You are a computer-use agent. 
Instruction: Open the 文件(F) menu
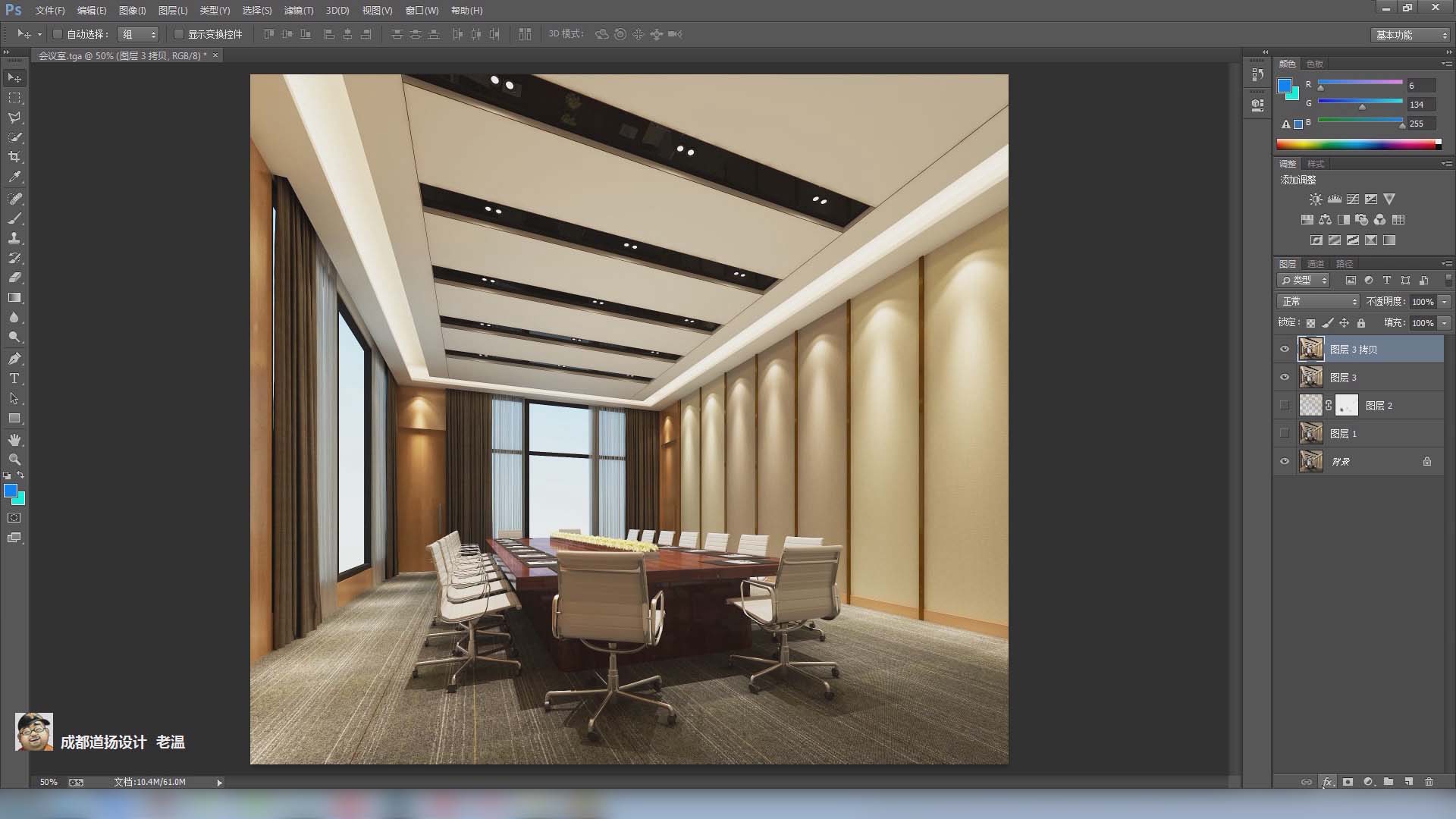click(50, 11)
